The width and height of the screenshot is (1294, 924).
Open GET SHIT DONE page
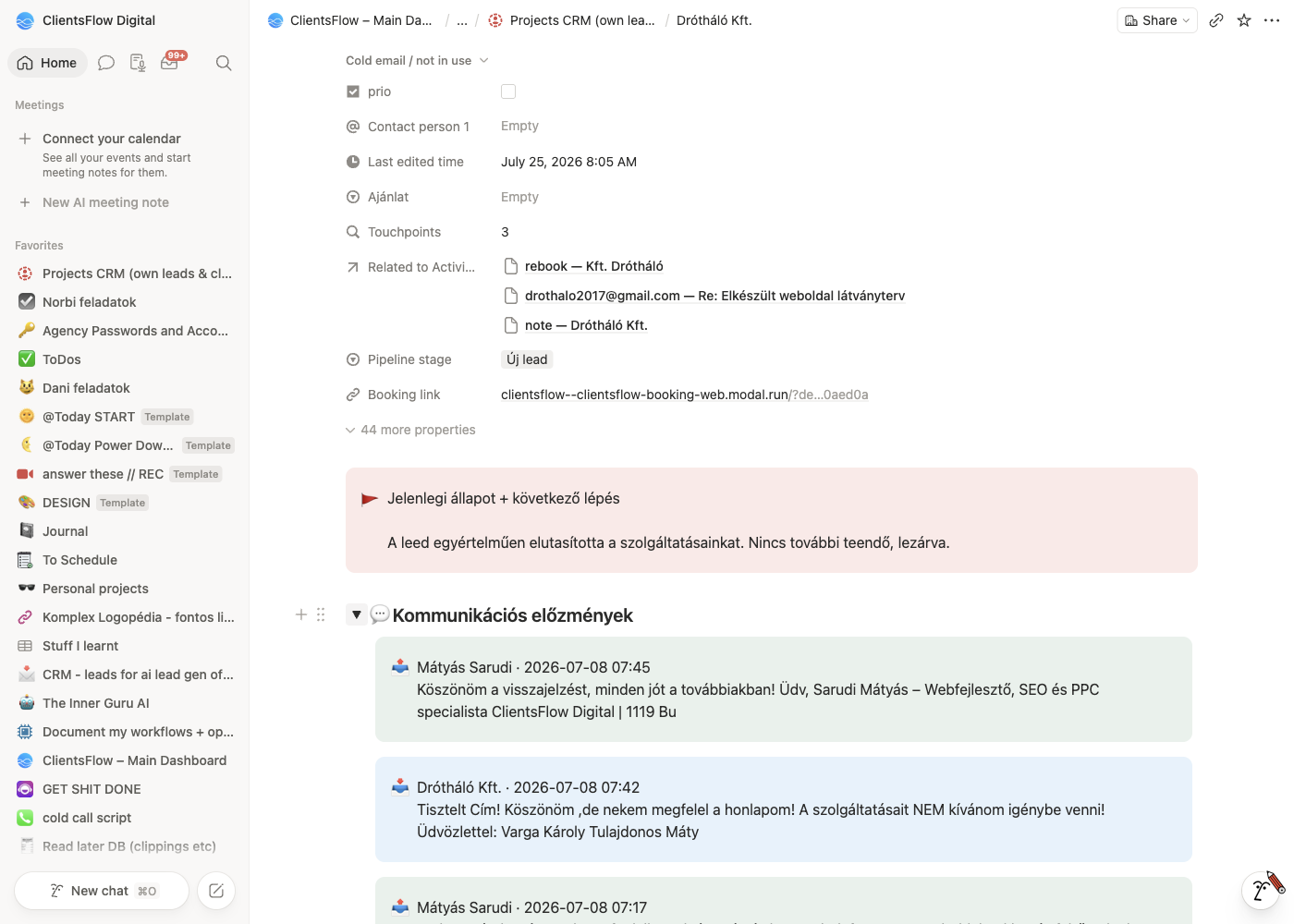pyautogui.click(x=125, y=789)
